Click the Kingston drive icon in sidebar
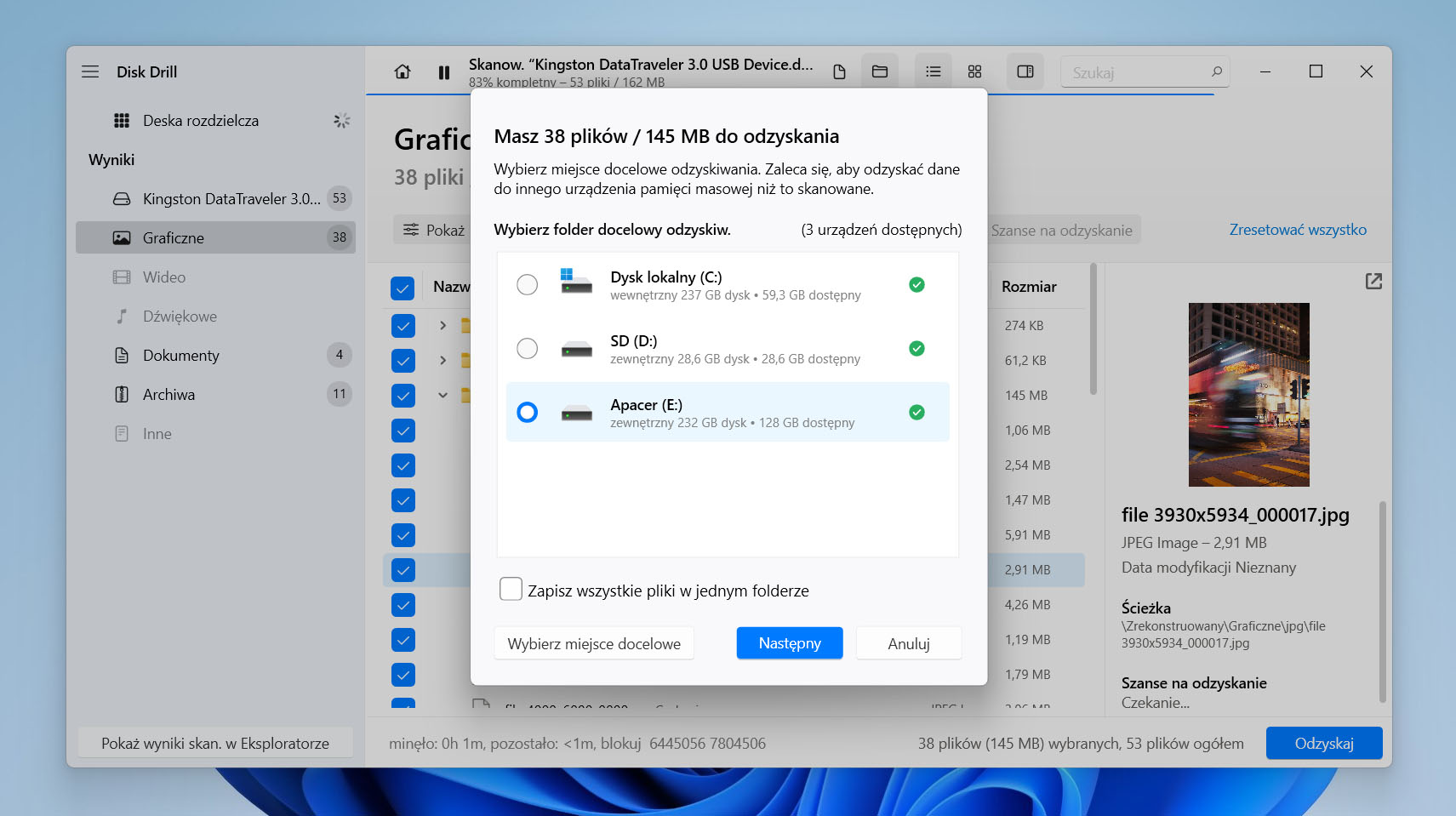 tap(122, 198)
